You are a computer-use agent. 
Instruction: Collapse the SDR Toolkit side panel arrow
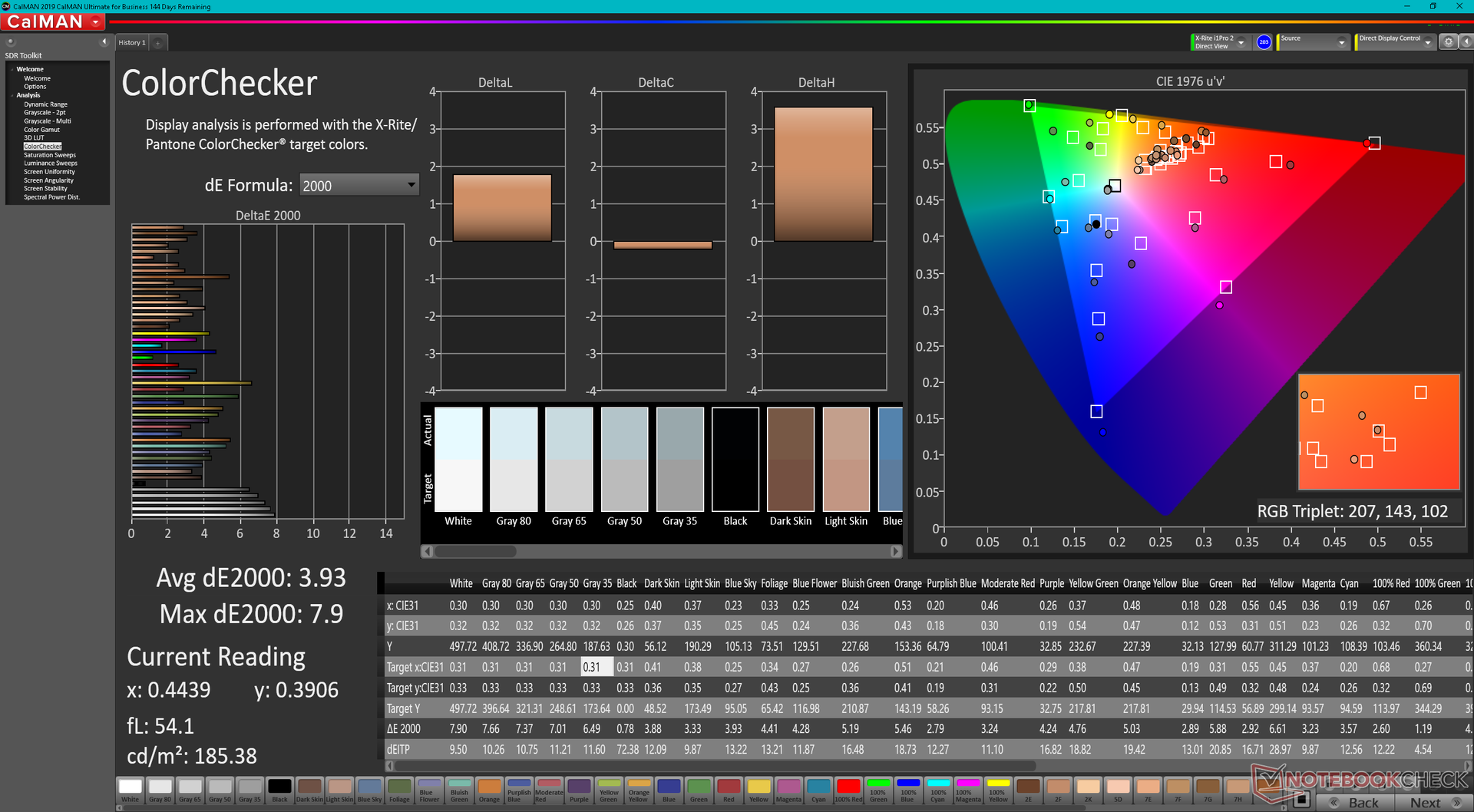(x=104, y=41)
